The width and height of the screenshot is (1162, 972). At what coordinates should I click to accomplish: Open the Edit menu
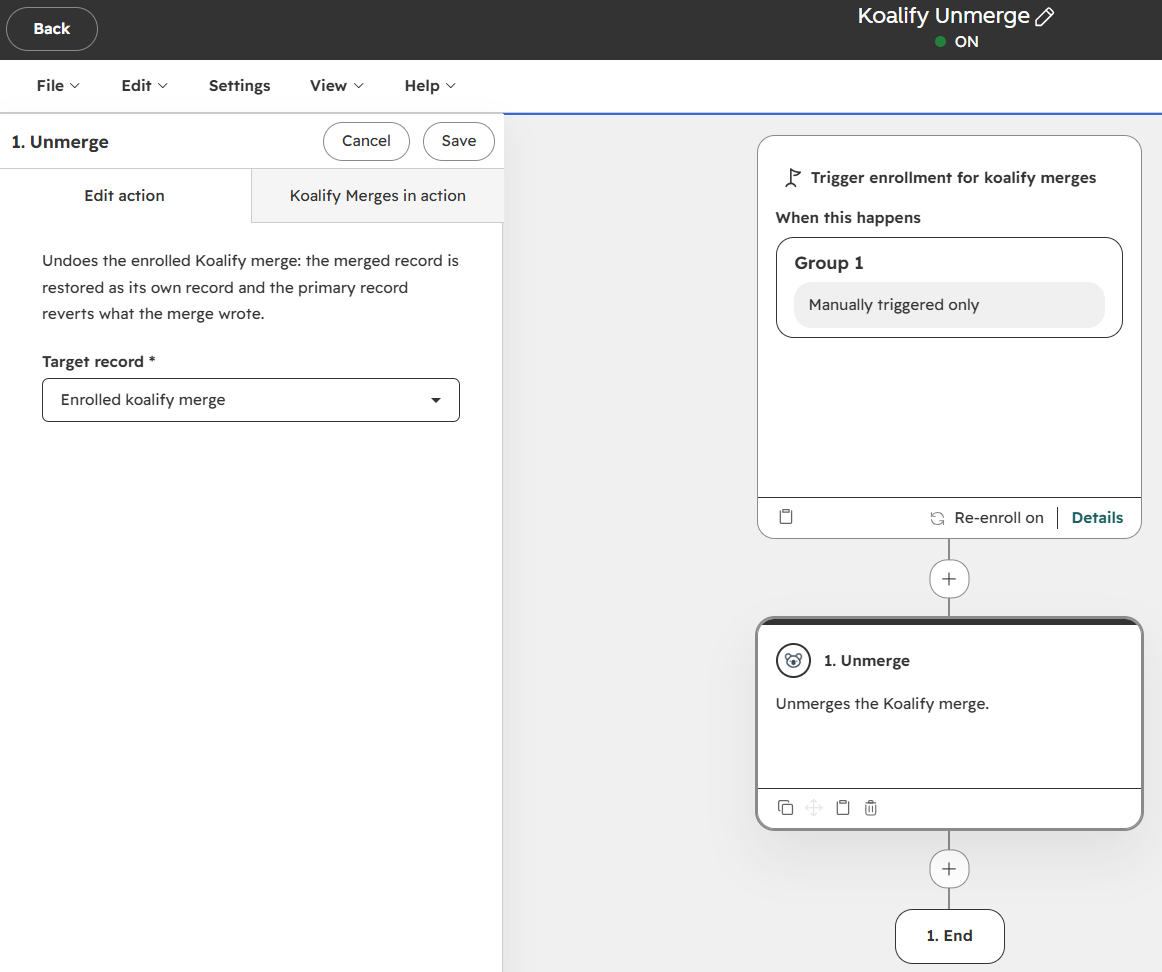coord(145,86)
